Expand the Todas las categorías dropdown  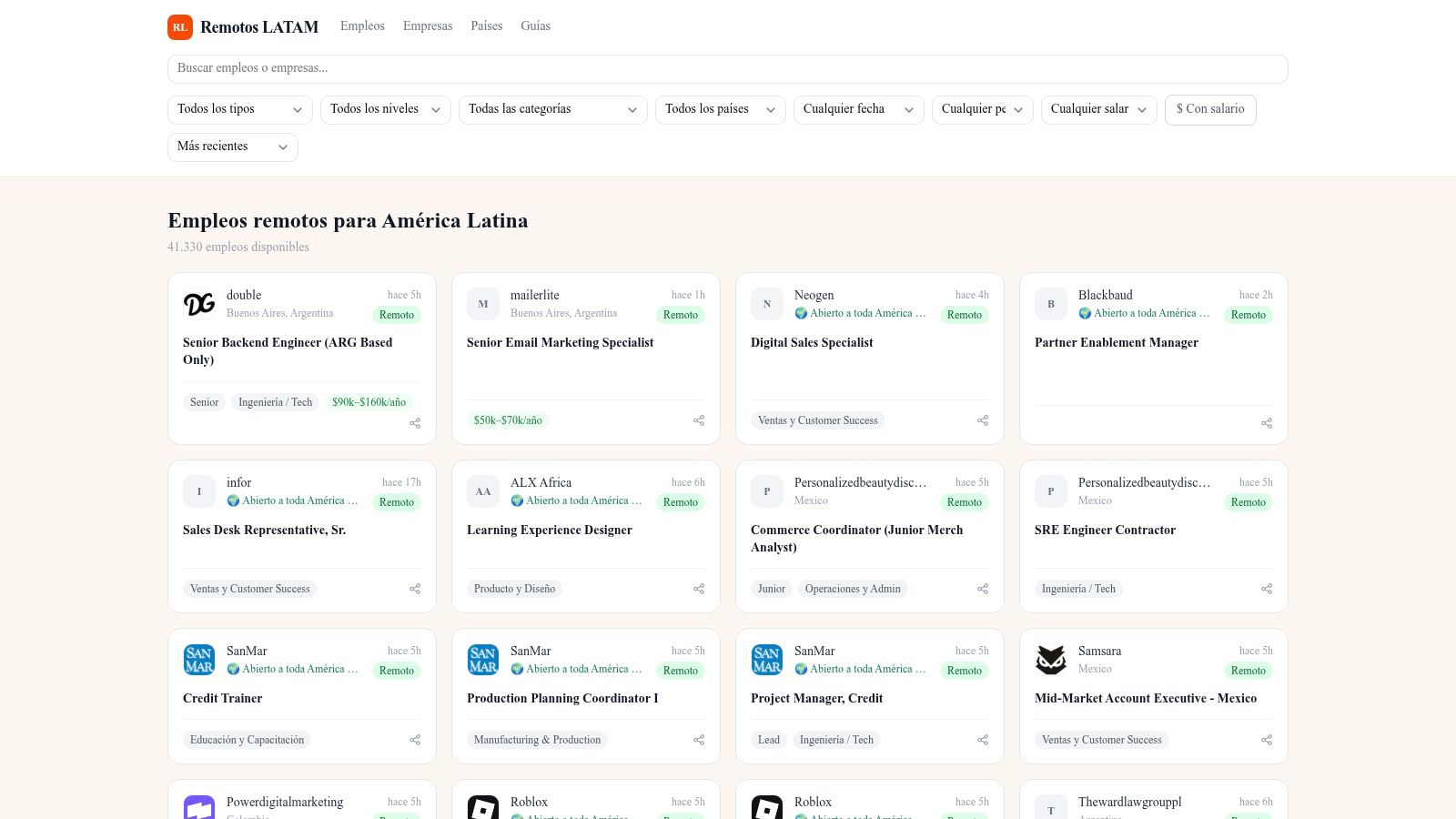(x=553, y=109)
